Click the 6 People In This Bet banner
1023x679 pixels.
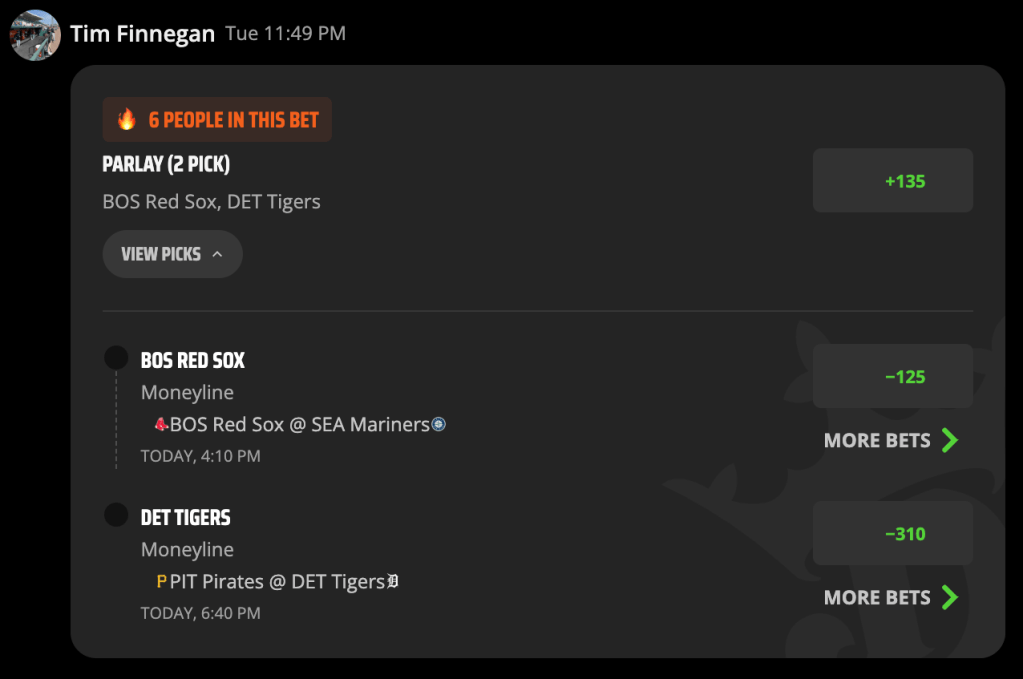pos(217,120)
